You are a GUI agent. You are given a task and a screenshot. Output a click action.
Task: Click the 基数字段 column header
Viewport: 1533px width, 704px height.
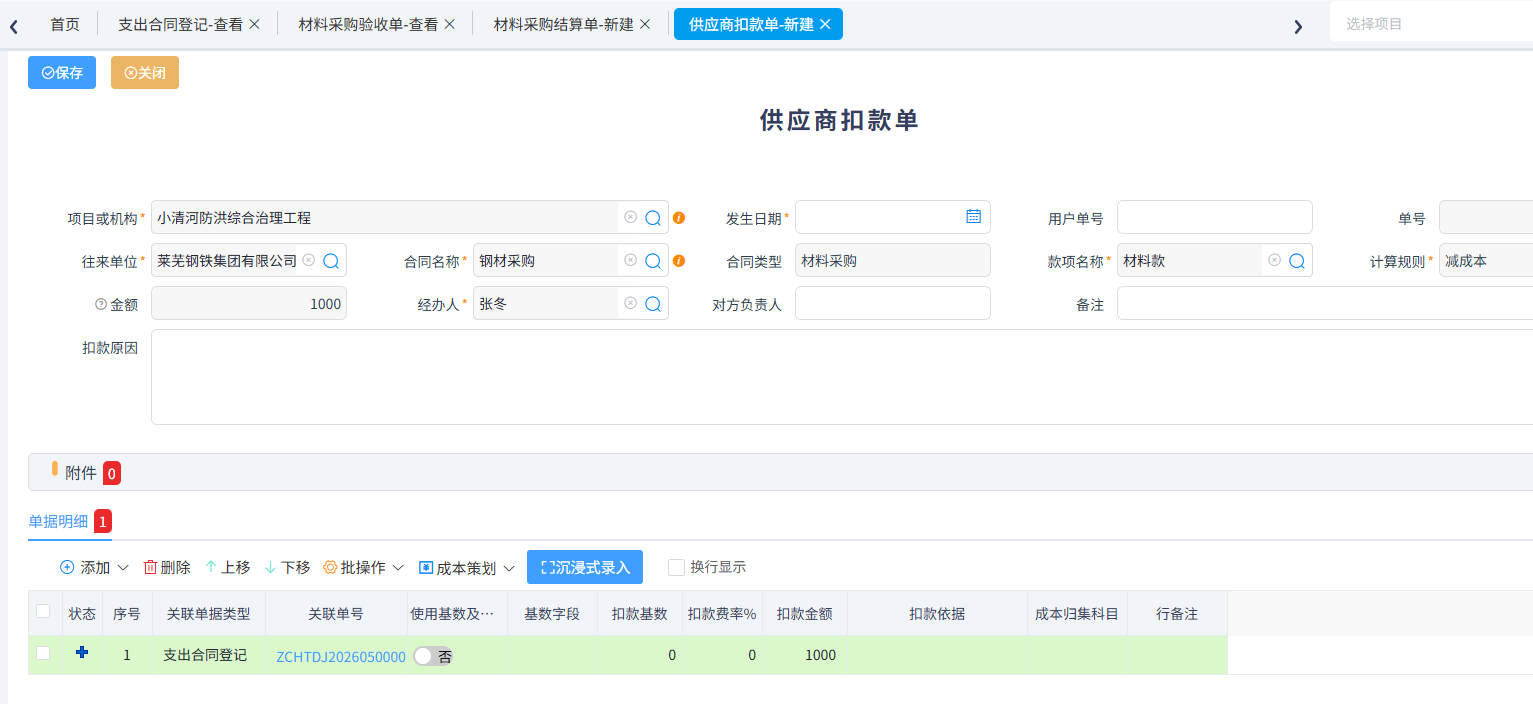pos(552,614)
